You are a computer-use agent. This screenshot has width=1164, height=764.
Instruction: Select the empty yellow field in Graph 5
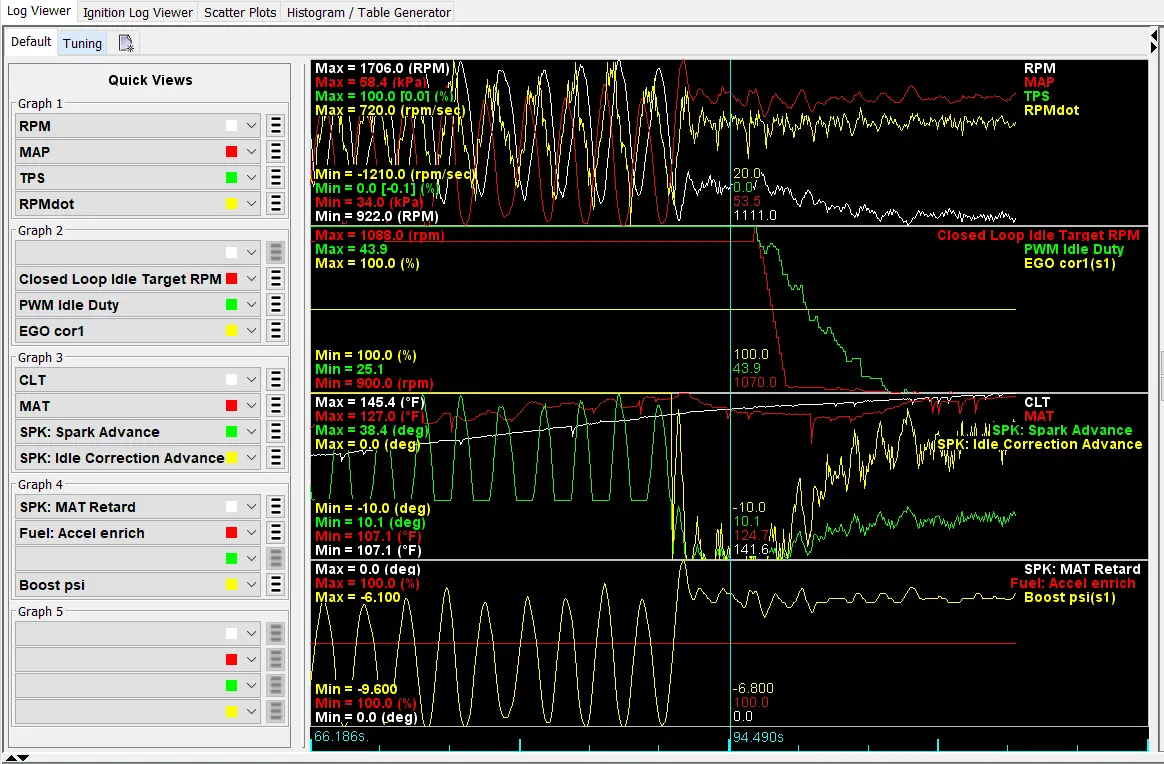tap(137, 711)
